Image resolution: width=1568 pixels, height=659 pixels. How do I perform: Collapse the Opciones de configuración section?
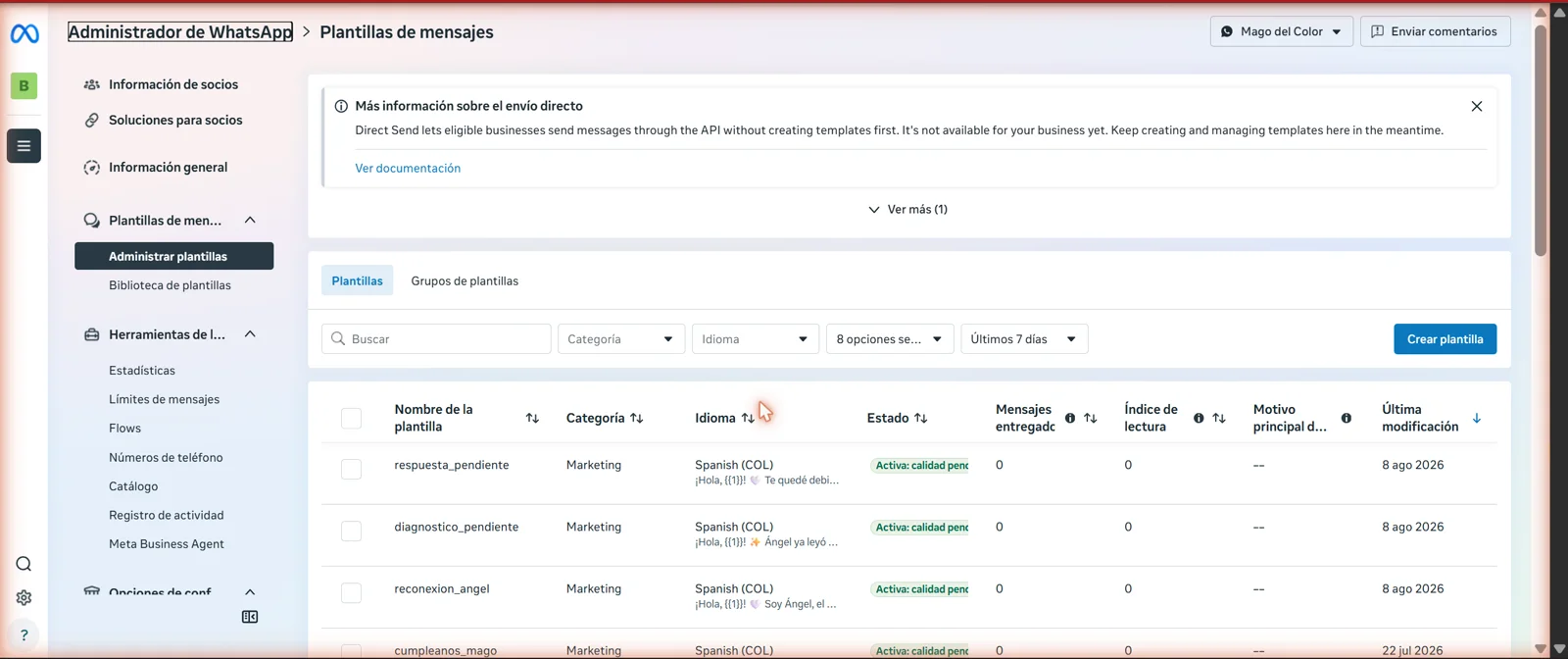click(x=250, y=591)
